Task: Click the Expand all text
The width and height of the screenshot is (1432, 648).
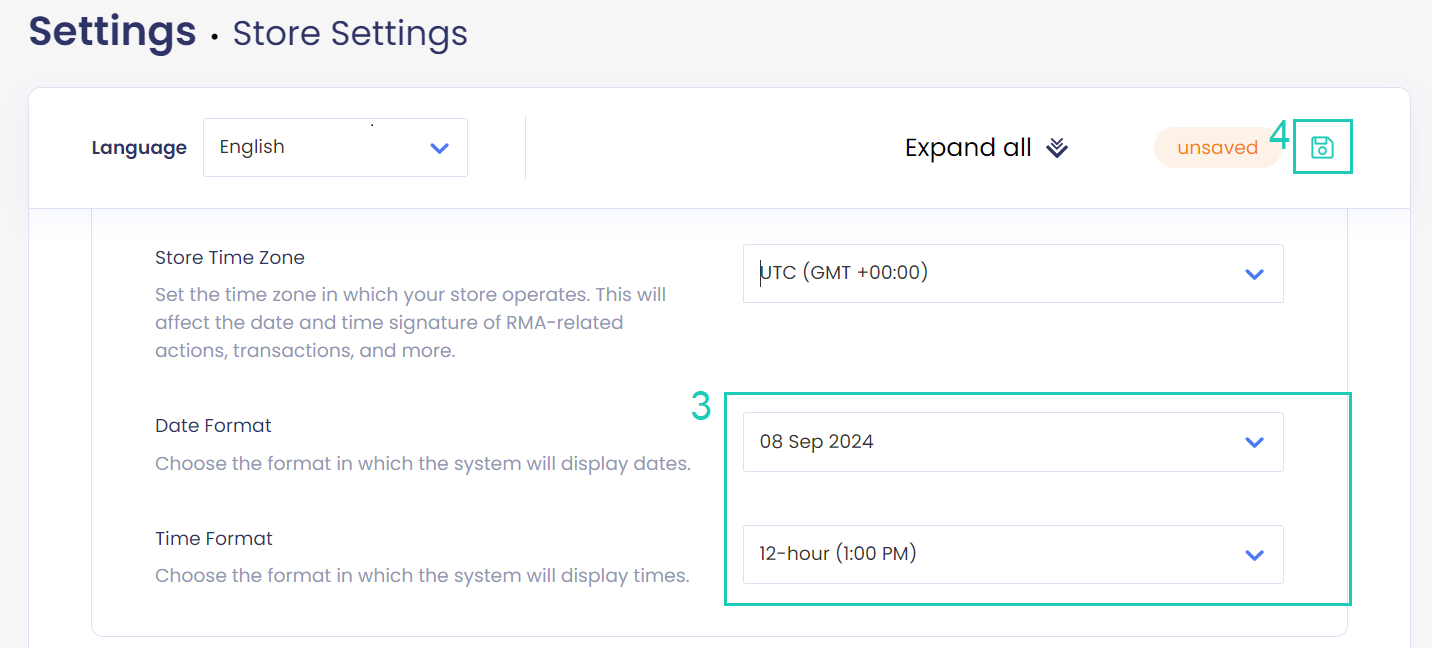Action: point(968,148)
